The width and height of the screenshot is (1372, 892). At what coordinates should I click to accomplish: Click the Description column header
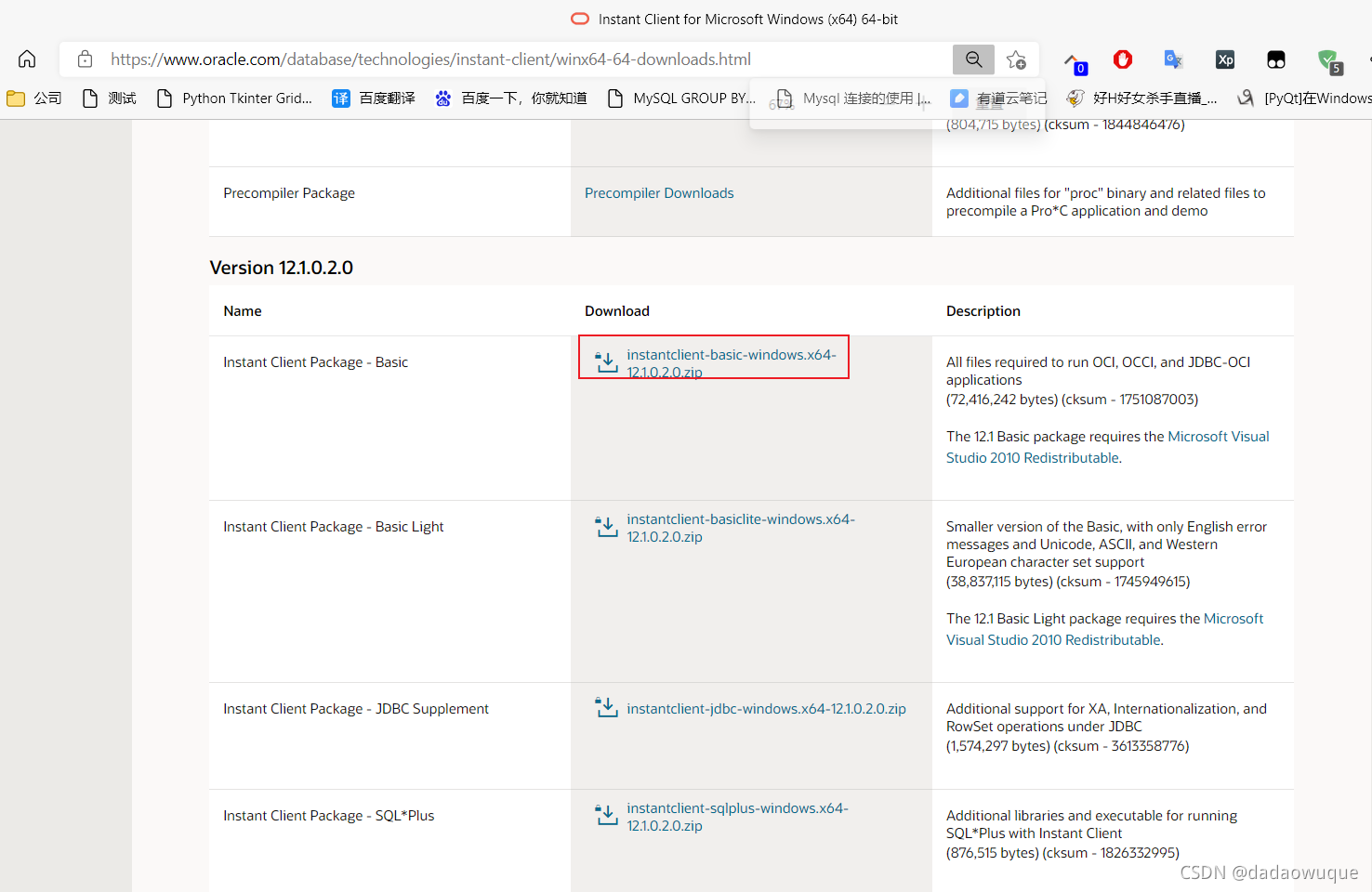(983, 311)
